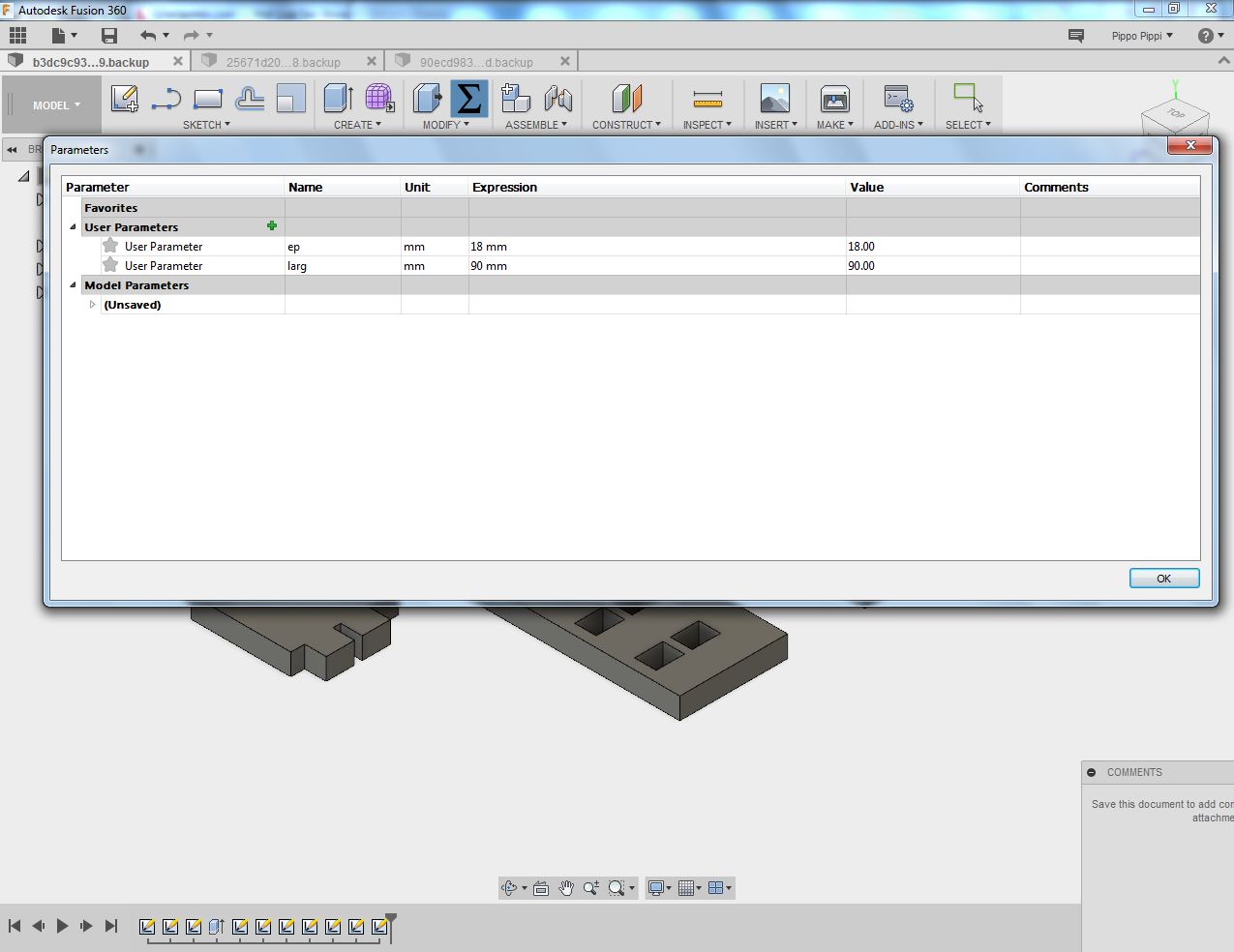Select the Project sketch tool icon
Viewport: 1234px width, 952px height.
(250, 98)
